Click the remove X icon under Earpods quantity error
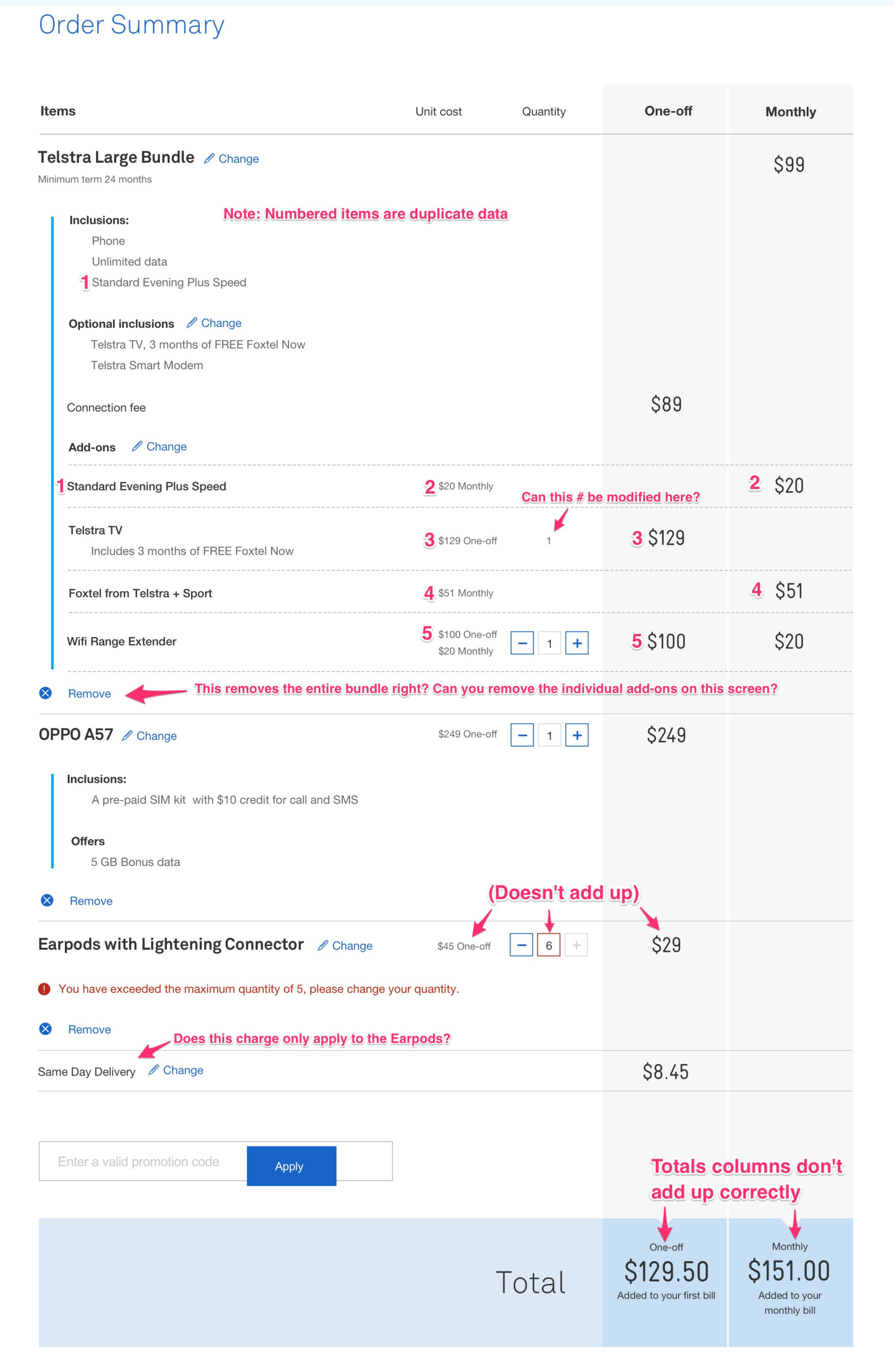 coord(46,1029)
